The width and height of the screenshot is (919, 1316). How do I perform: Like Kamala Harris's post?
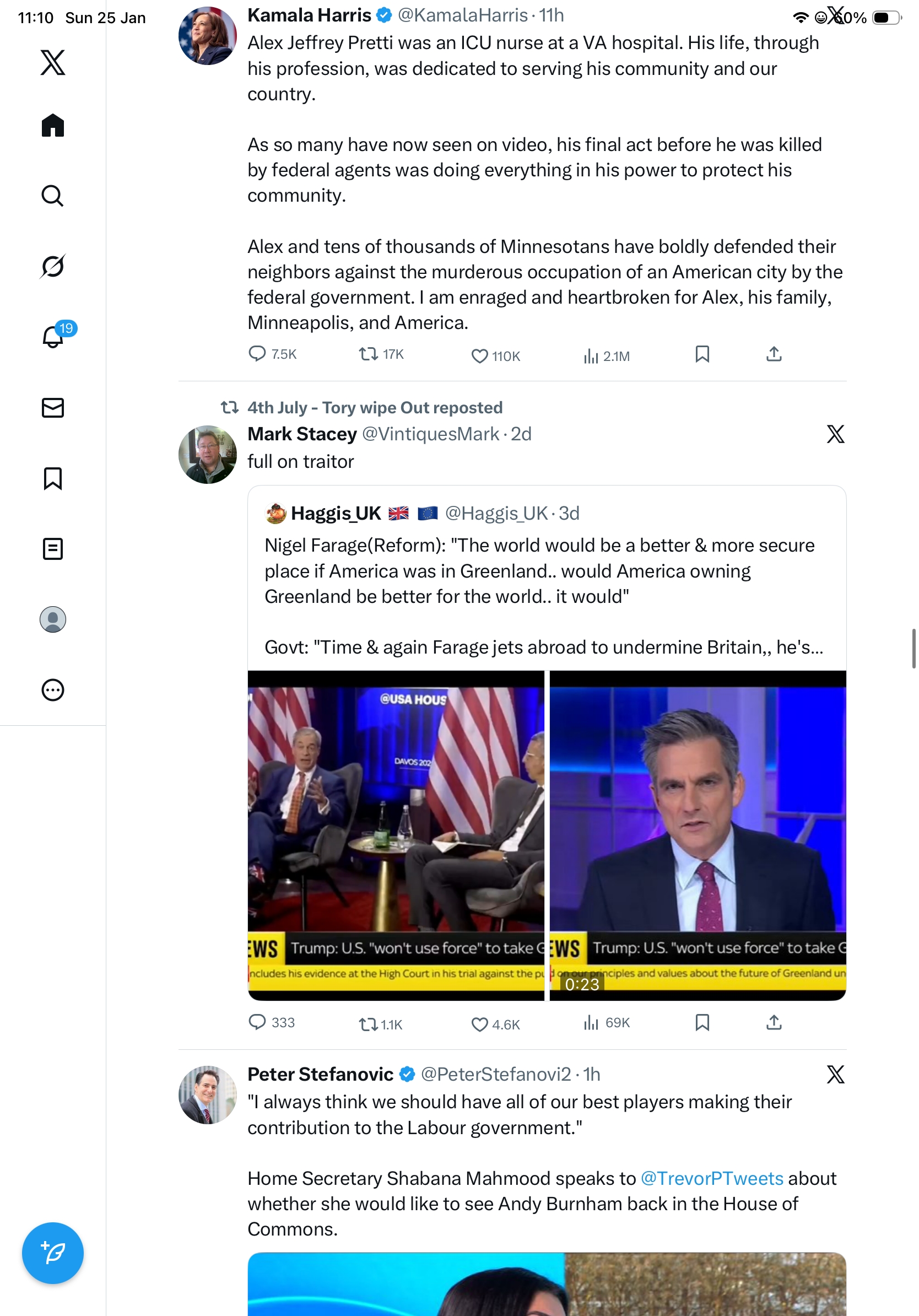[479, 356]
